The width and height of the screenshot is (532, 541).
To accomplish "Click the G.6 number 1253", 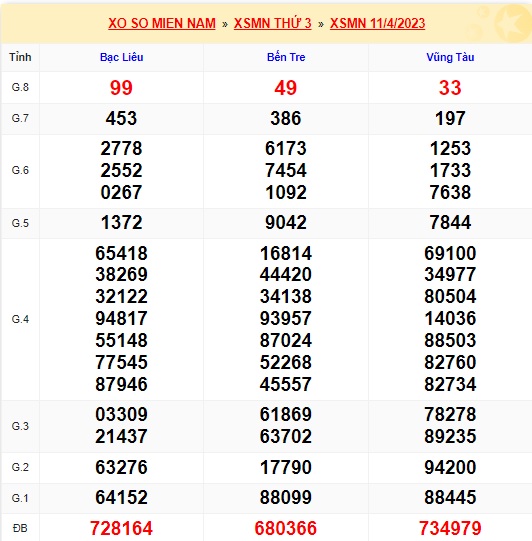I will coord(450,148).
